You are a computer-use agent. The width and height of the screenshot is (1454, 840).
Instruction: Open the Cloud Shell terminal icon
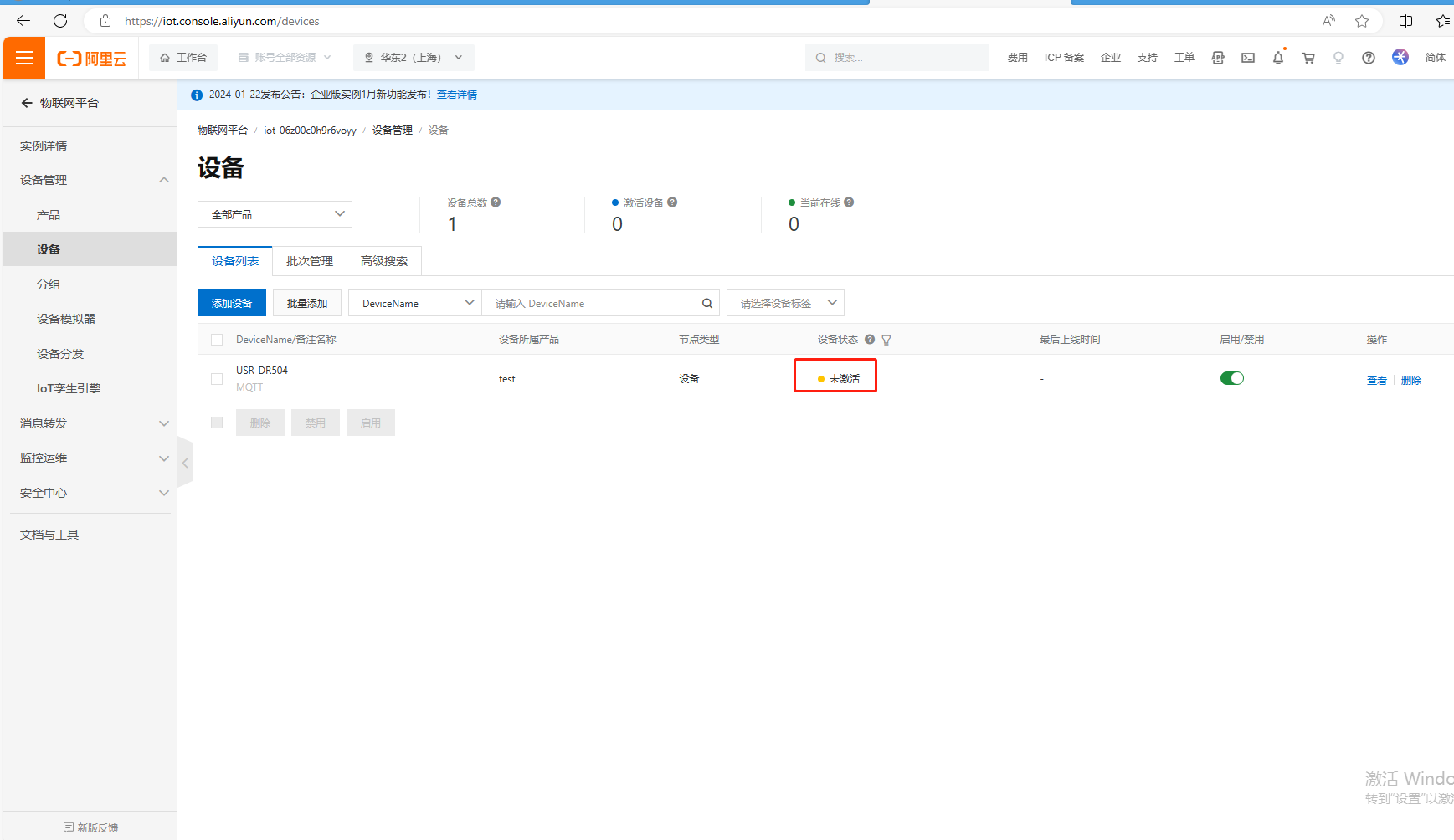(x=1247, y=58)
